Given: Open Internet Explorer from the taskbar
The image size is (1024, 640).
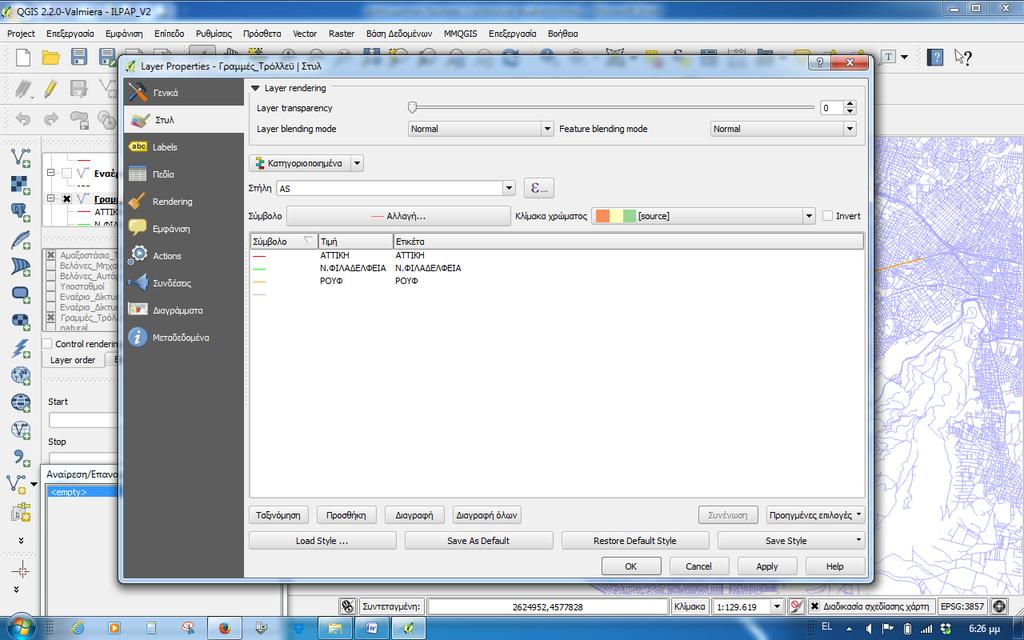Looking at the screenshot, I should click(x=78, y=628).
